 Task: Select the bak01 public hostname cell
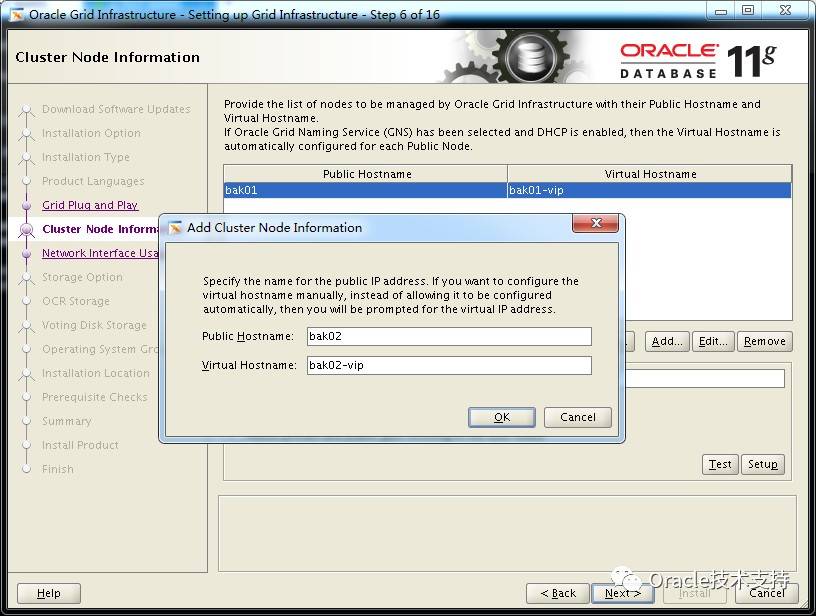click(x=365, y=190)
